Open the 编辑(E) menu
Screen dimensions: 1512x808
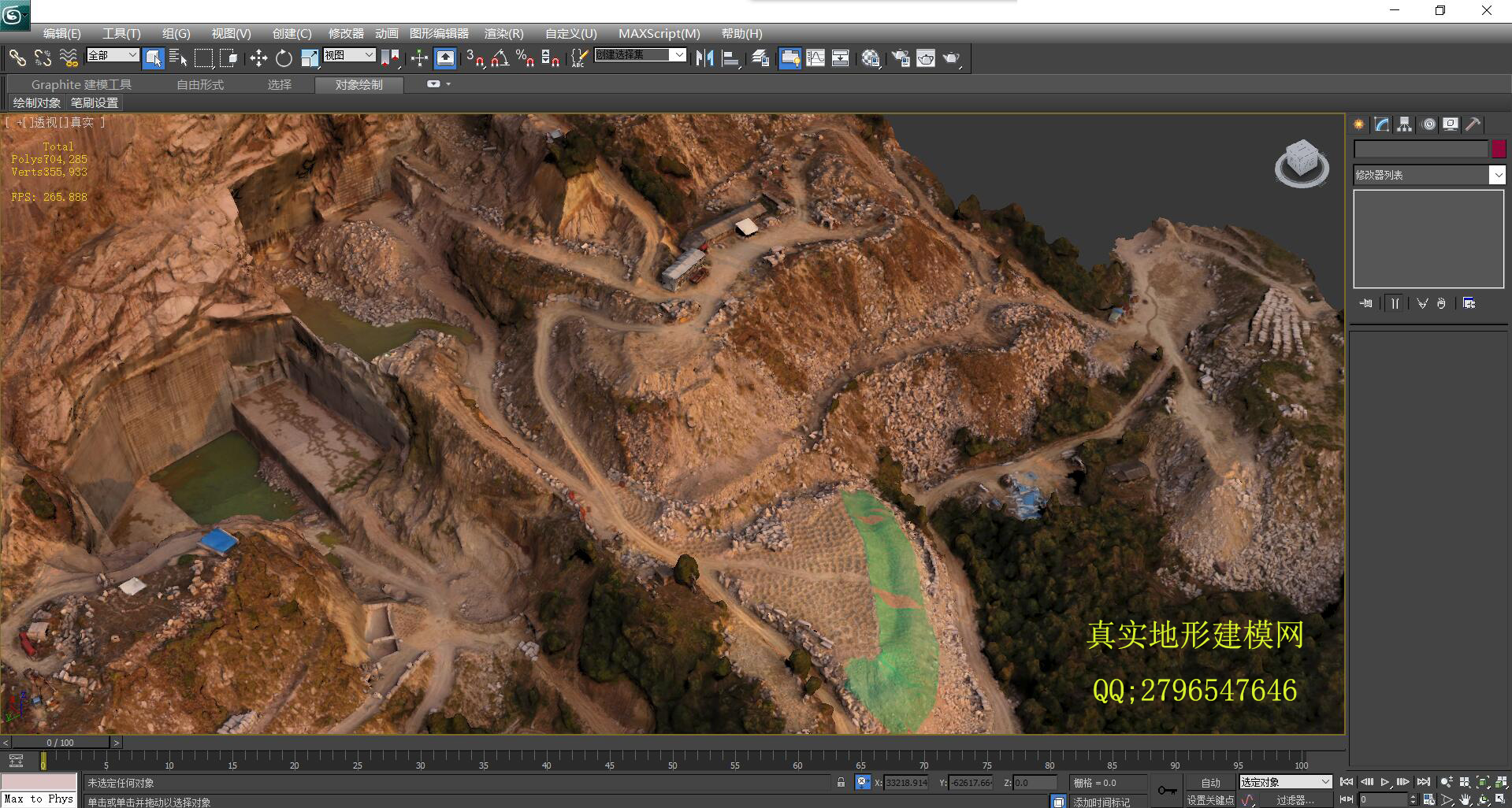pyautogui.click(x=61, y=33)
